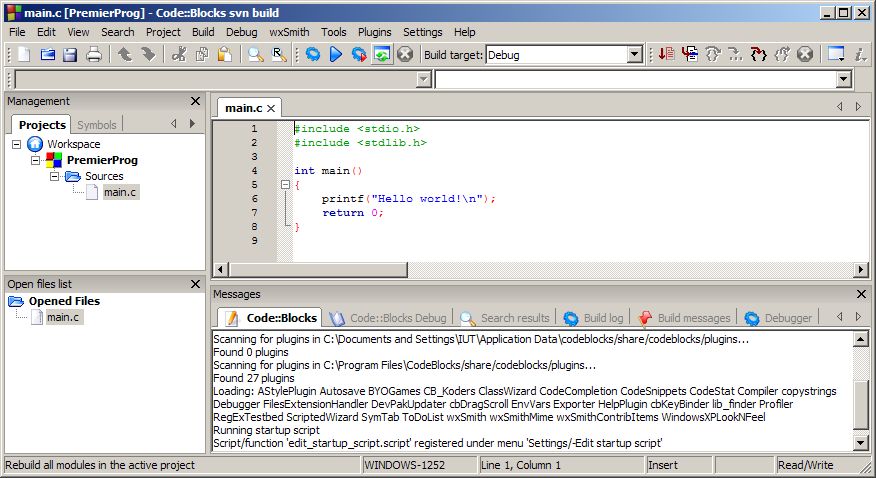This screenshot has width=876, height=478.
Task: Close the Messages panel
Action: [861, 294]
